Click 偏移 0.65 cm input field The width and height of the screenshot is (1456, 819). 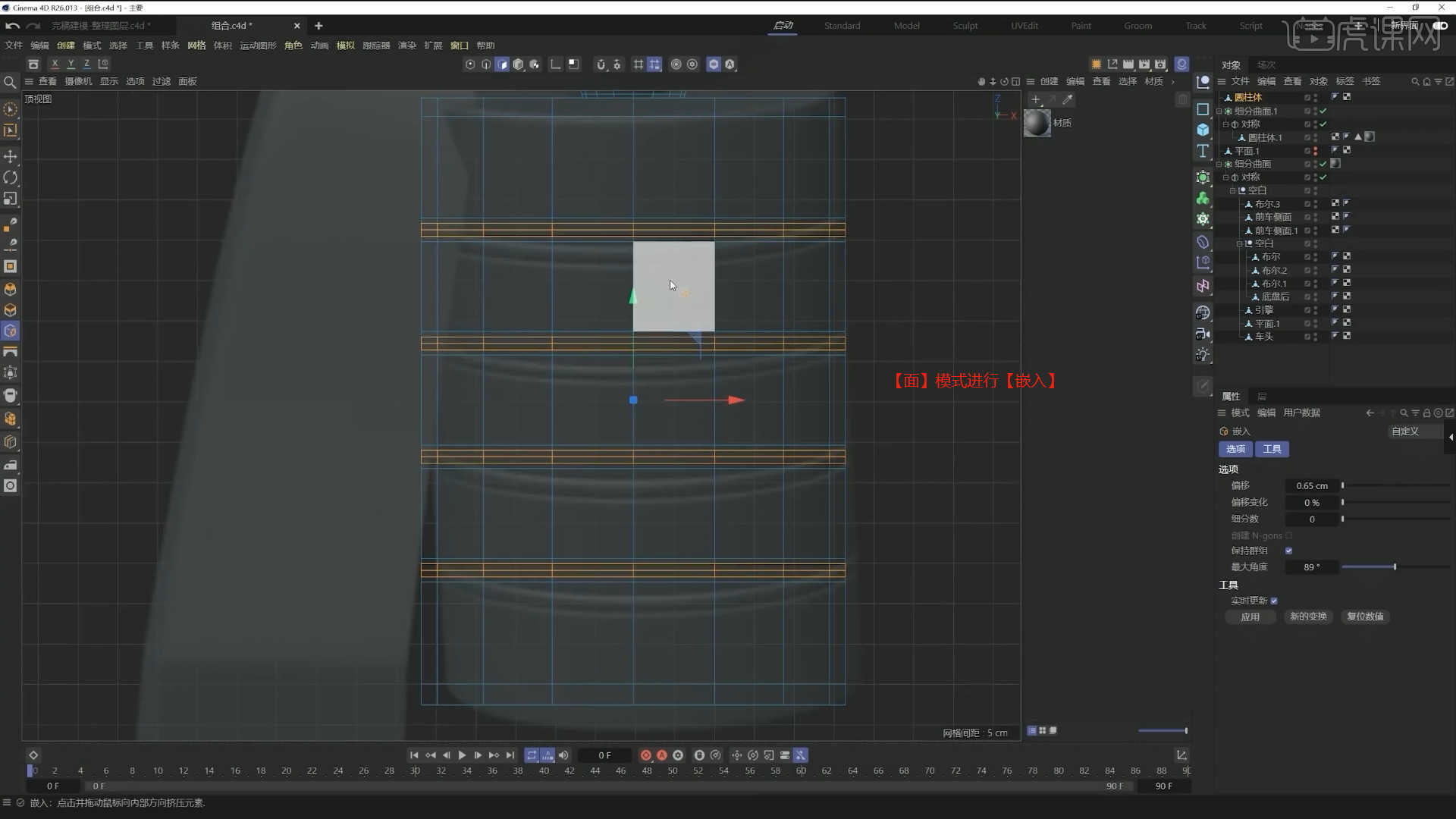tap(1311, 486)
